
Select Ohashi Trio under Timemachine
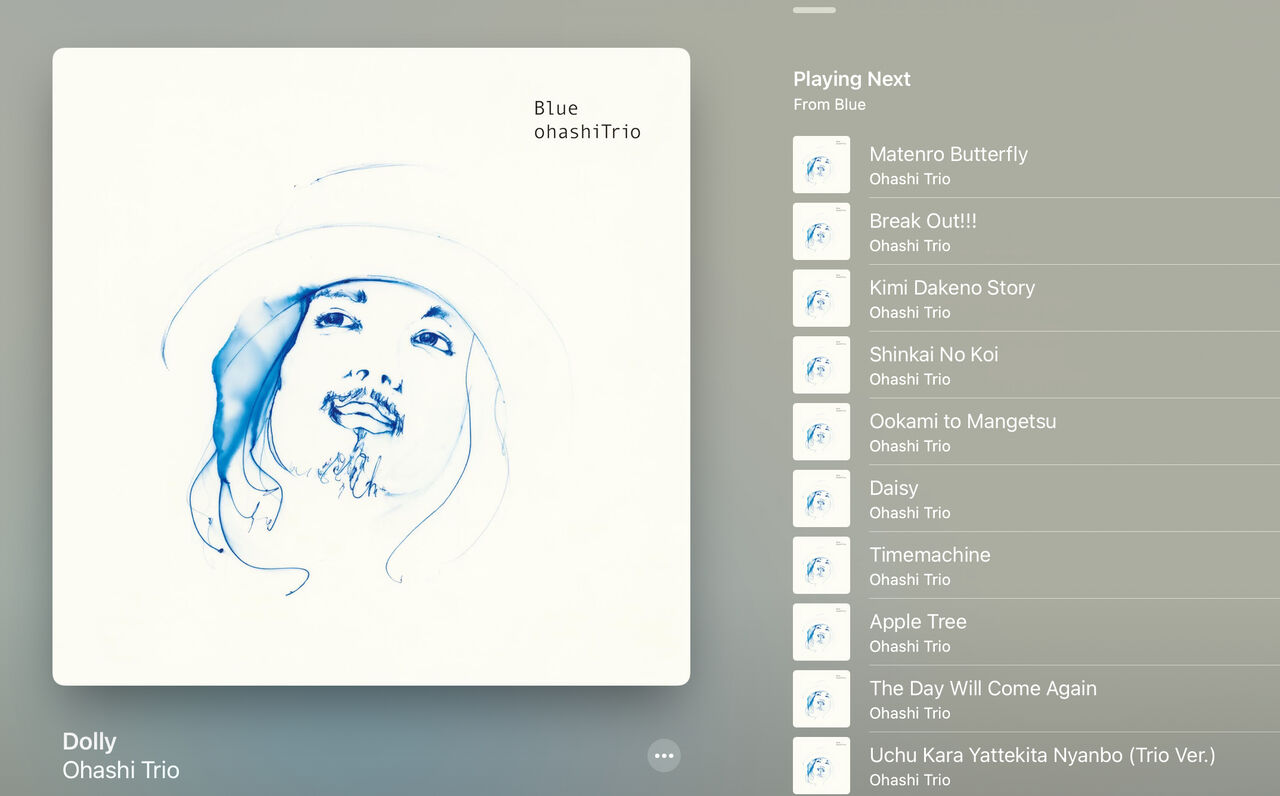coord(910,580)
